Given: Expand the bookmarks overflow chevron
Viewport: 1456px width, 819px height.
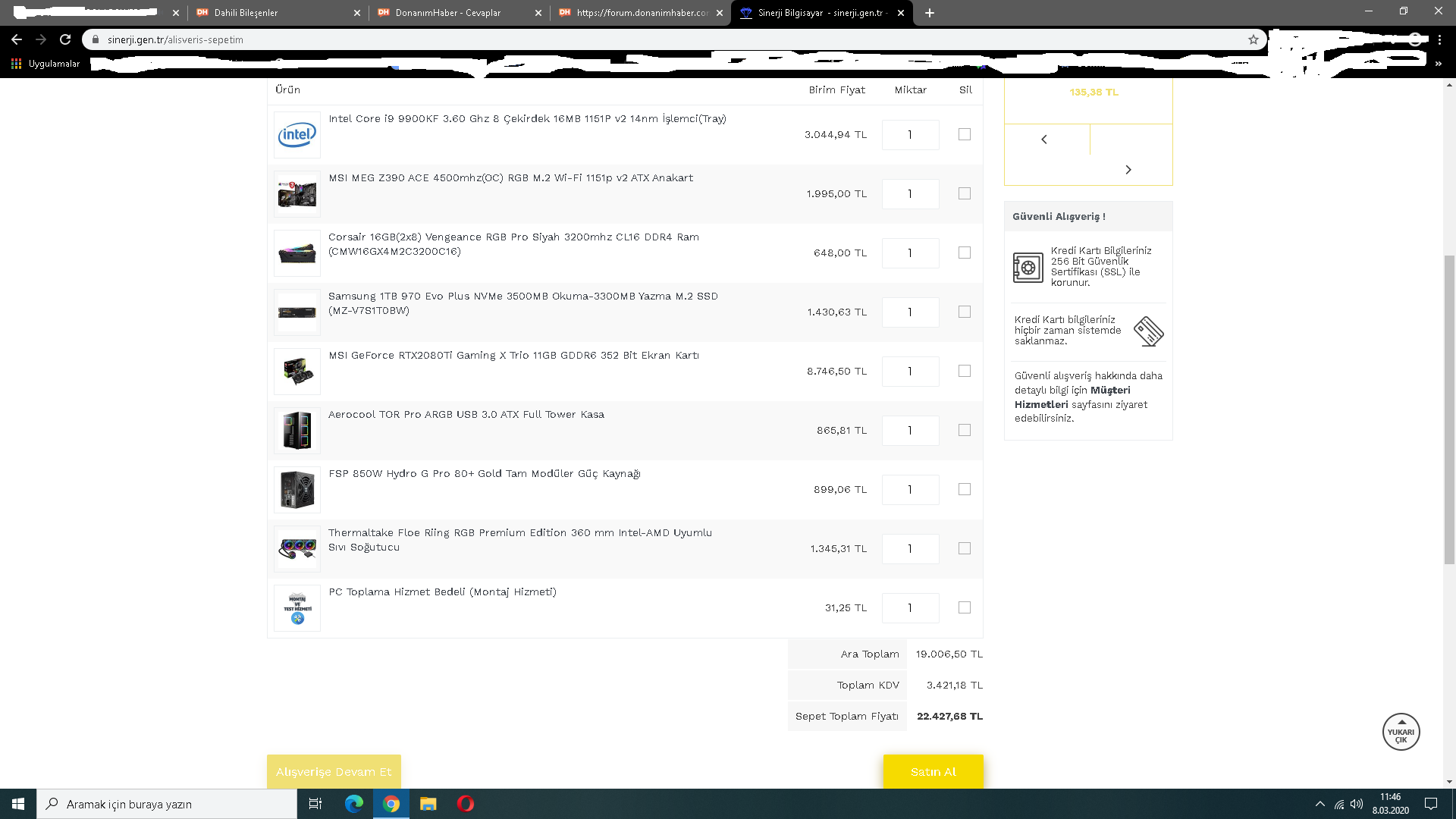Looking at the screenshot, I should click(1439, 64).
